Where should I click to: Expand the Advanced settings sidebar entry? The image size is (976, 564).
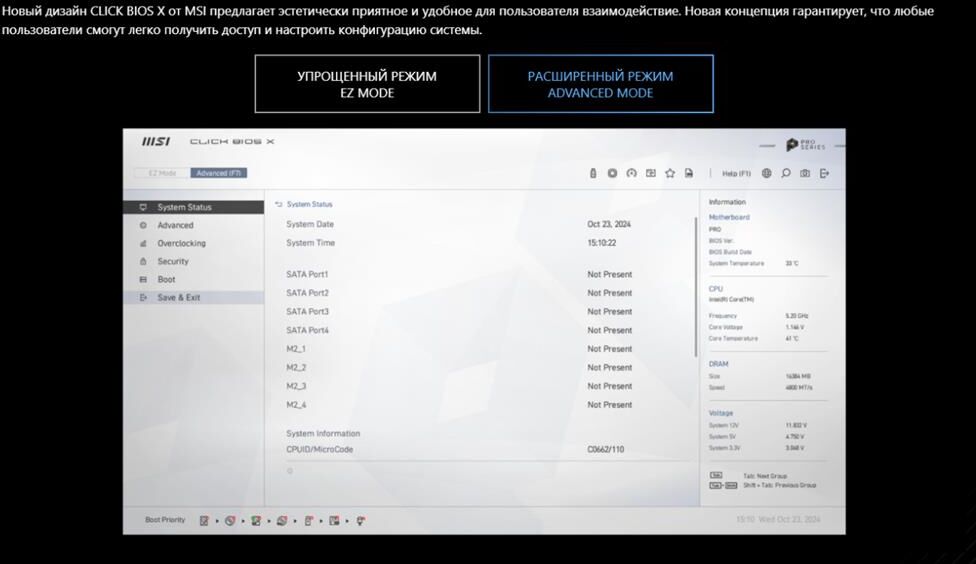tap(175, 225)
